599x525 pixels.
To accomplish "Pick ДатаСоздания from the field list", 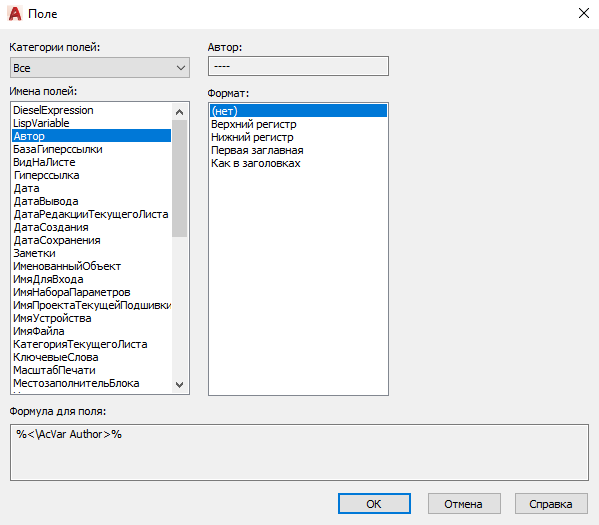I will coord(91,227).
